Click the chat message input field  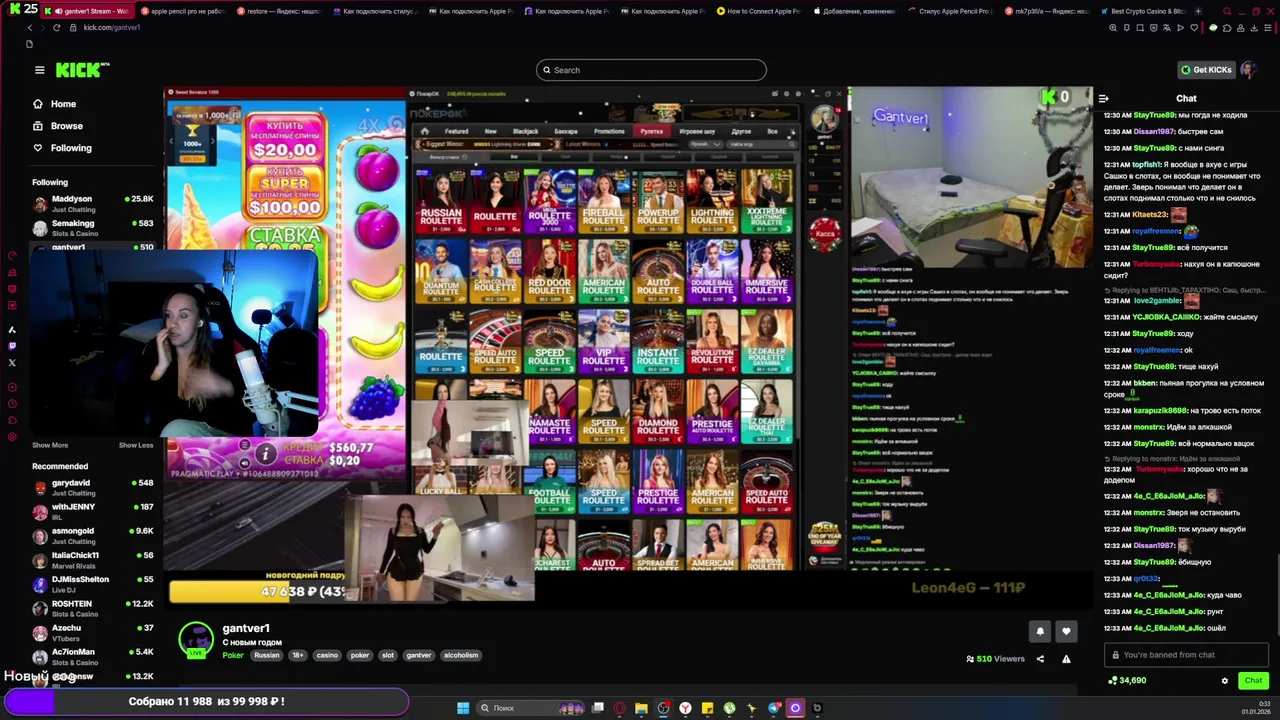click(x=1186, y=655)
